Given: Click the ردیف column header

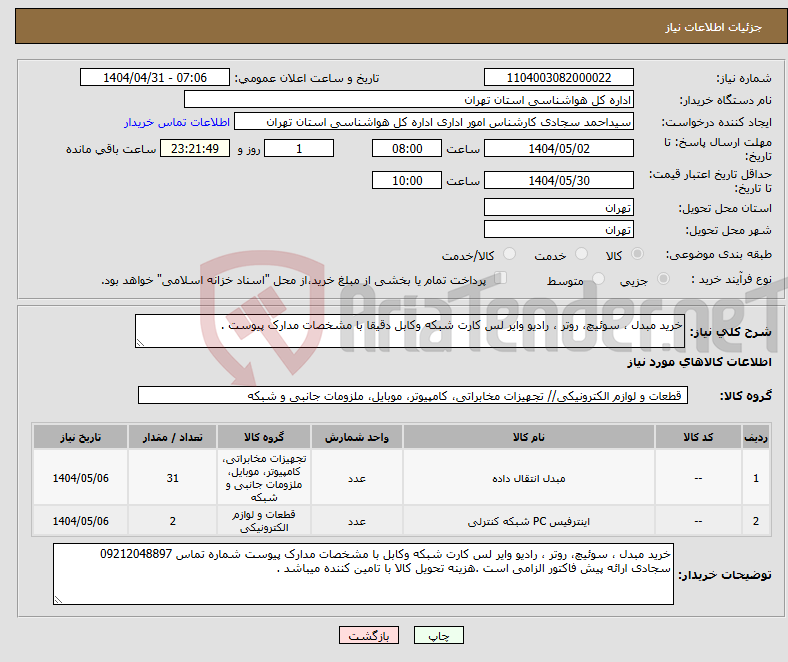Looking at the screenshot, I should 756,437.
